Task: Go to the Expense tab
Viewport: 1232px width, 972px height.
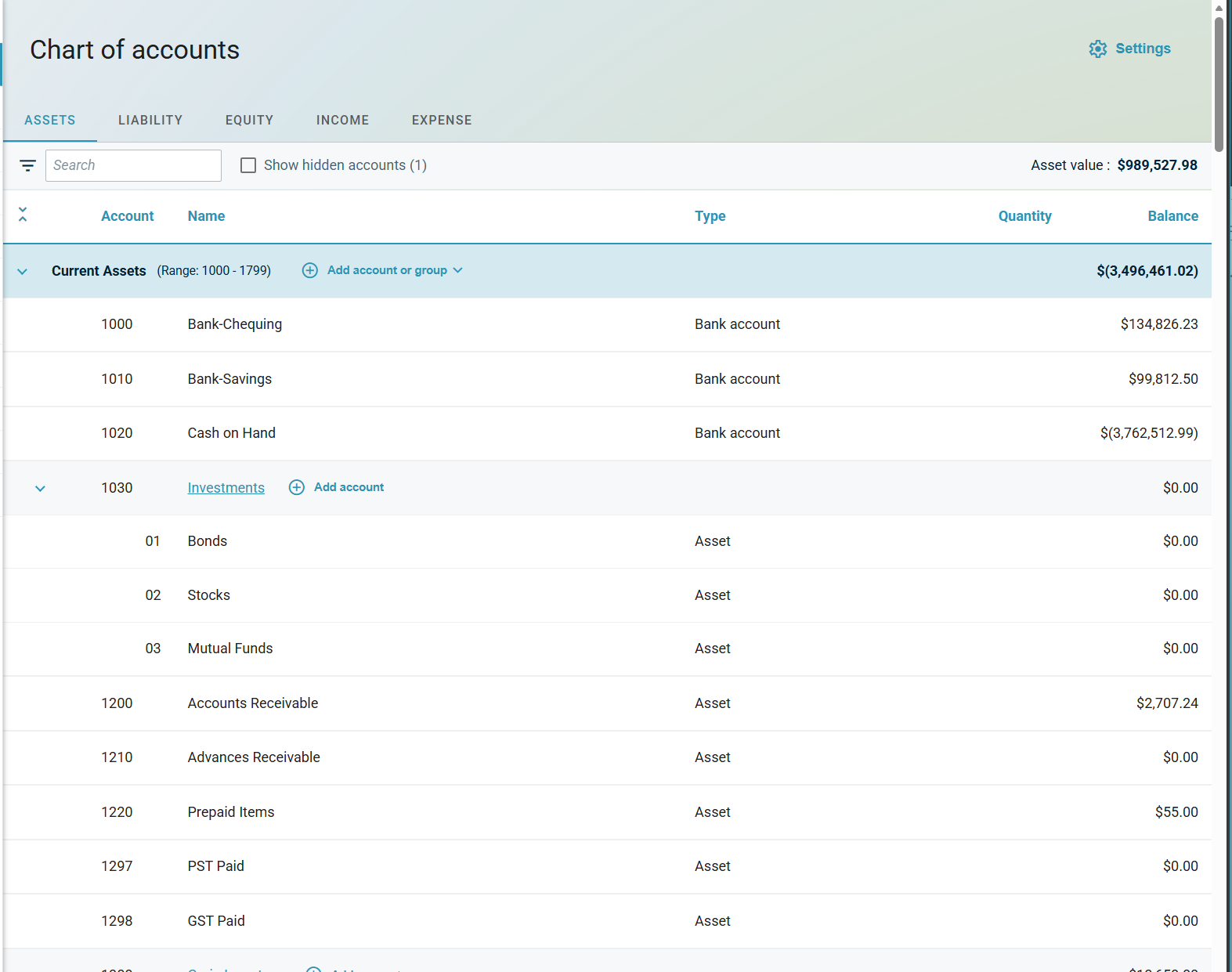Action: pos(442,120)
